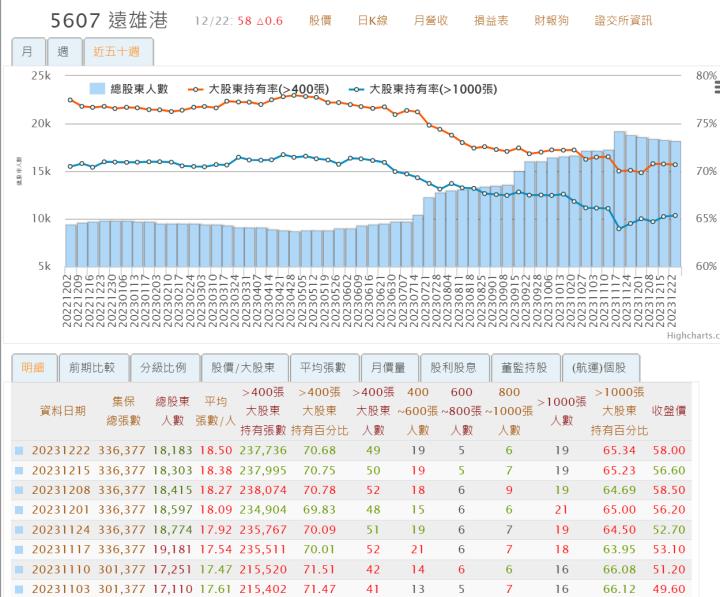Click the blue marker beside row 20231103
This screenshot has height=597, width=720.
click(19, 589)
